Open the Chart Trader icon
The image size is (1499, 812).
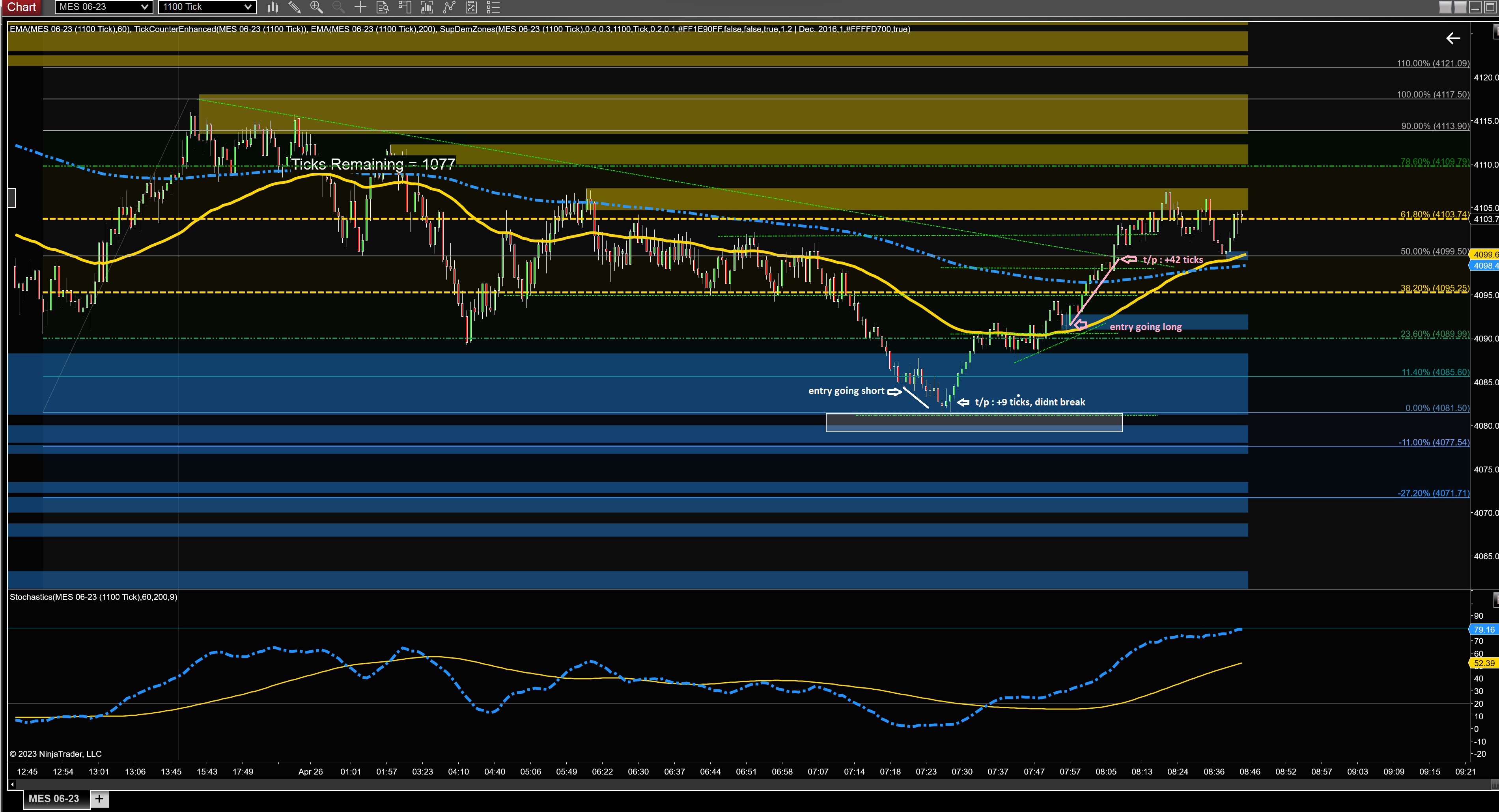pos(405,7)
